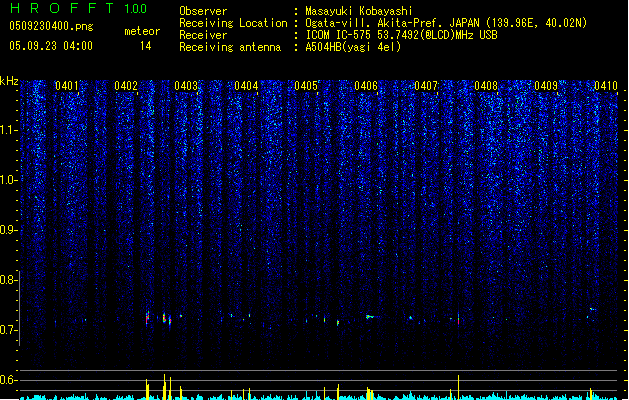Click the 0403 time marker
629x400 pixels.
tap(186, 86)
